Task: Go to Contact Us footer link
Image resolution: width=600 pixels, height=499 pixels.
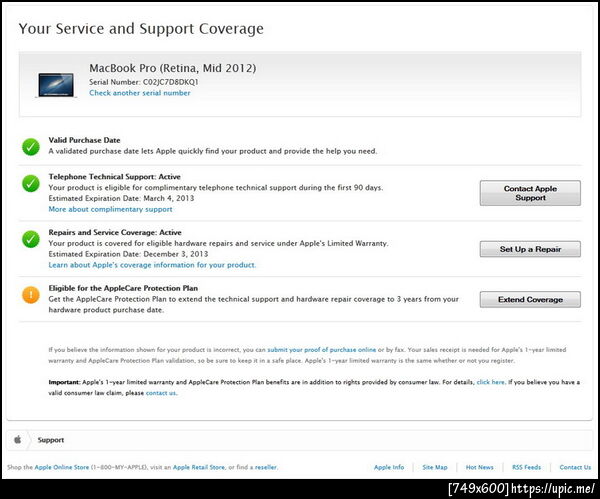Action: (x=575, y=467)
